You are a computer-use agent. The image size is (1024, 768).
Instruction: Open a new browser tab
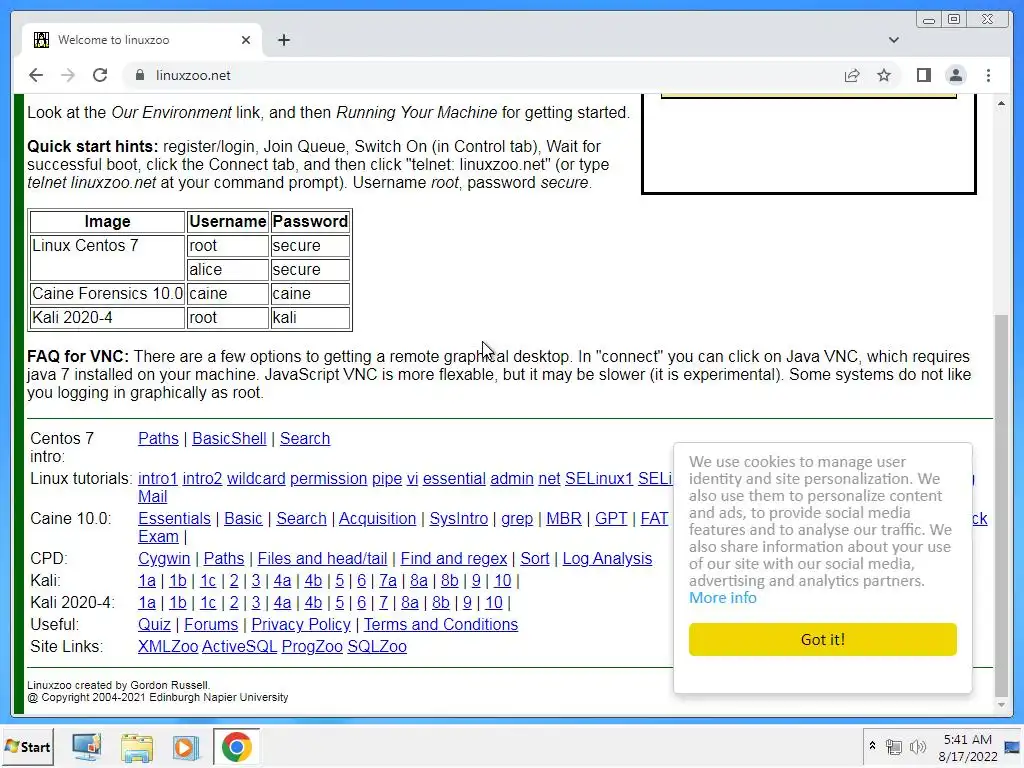point(283,40)
